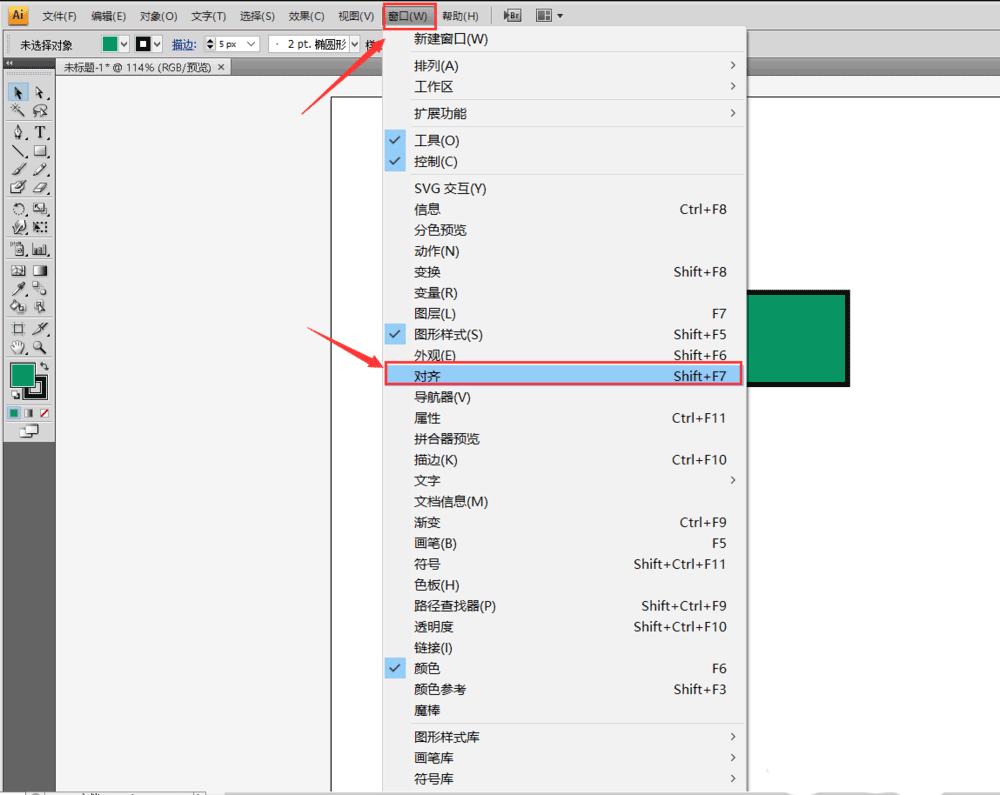1000x795 pixels.
Task: Expand the 扩展功能 submenu
Action: [x=564, y=113]
